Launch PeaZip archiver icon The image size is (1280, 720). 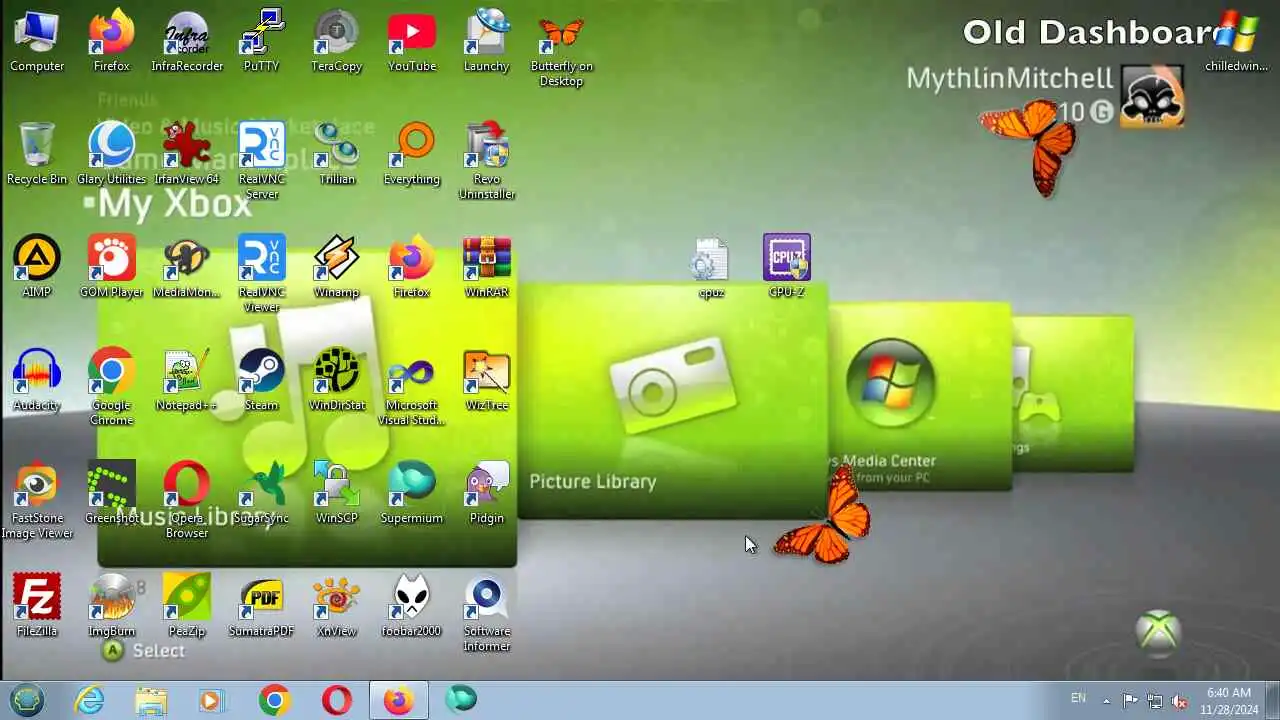pyautogui.click(x=187, y=607)
